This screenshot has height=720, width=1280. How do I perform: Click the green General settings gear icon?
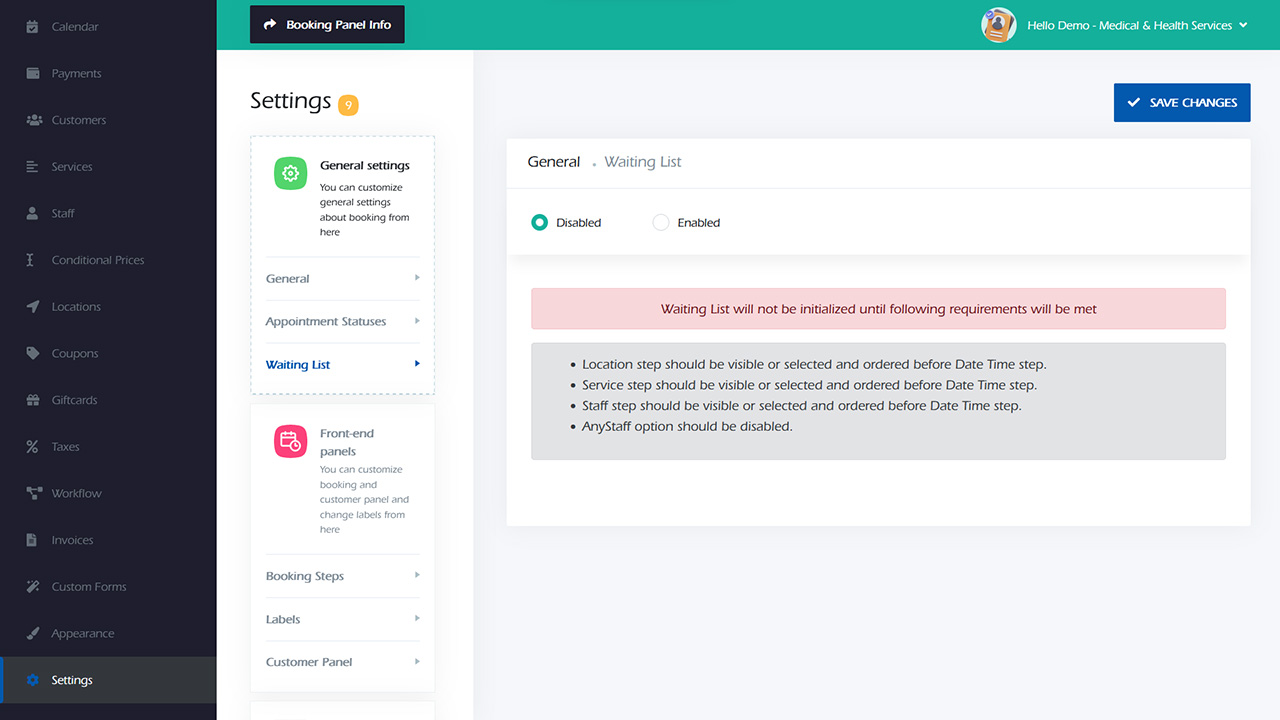click(290, 173)
